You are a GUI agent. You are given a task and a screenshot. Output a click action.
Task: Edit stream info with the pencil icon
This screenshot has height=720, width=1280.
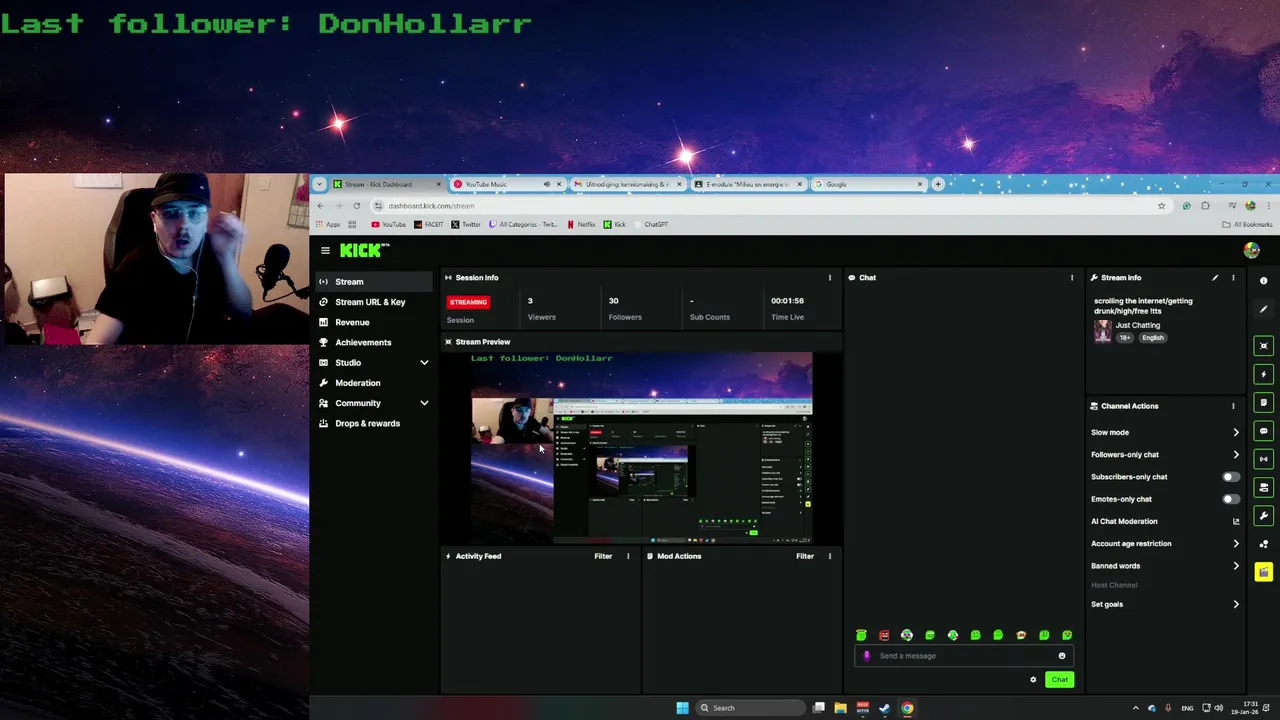coord(1215,278)
